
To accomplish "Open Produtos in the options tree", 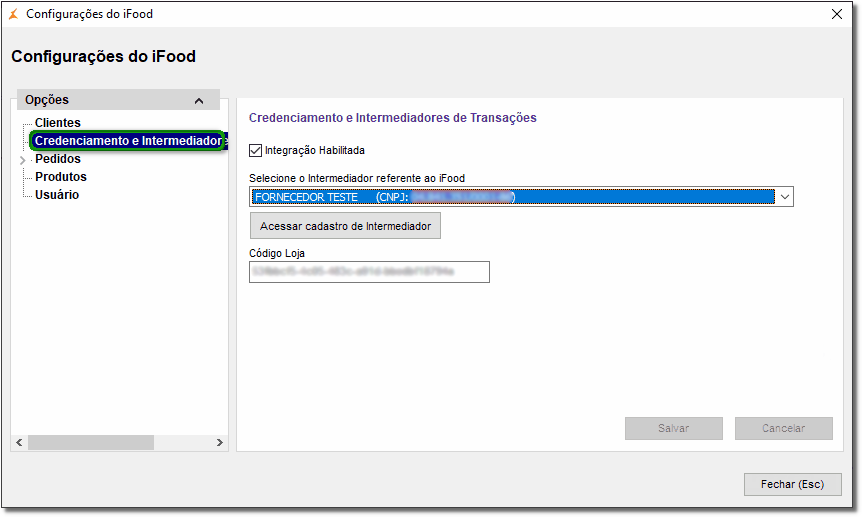I will click(61, 177).
